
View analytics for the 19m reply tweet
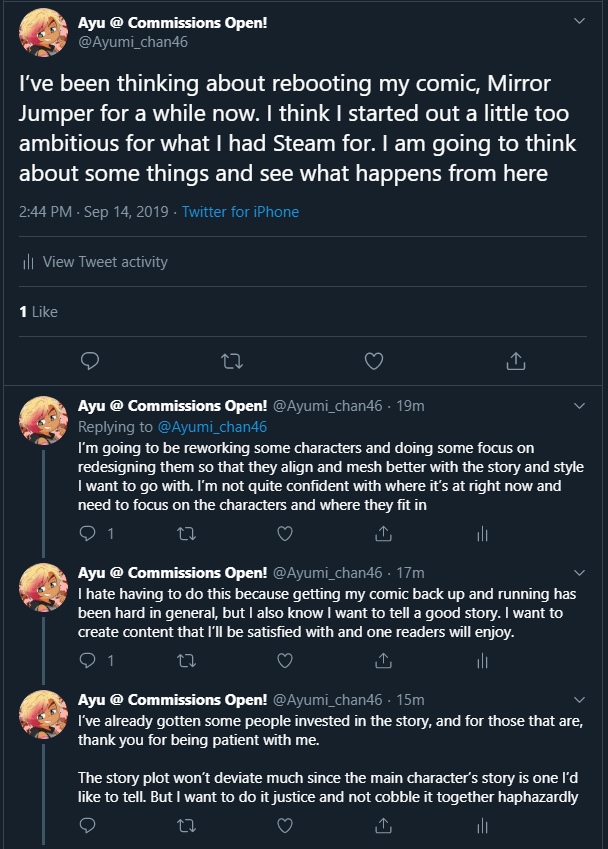(482, 534)
